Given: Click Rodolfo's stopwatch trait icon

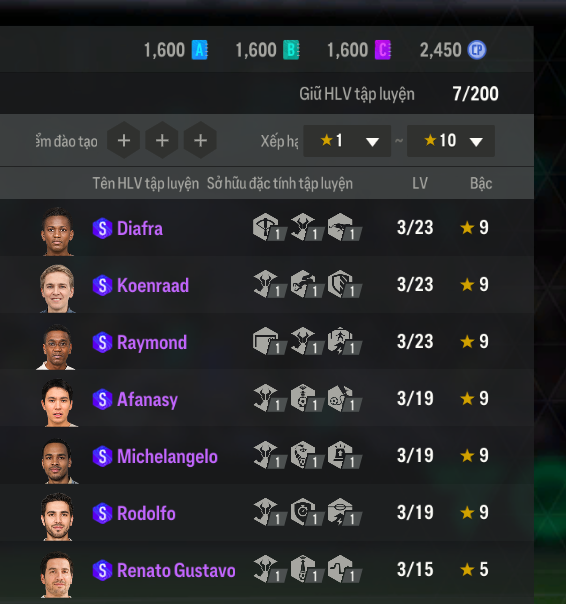Looking at the screenshot, I should click(307, 512).
